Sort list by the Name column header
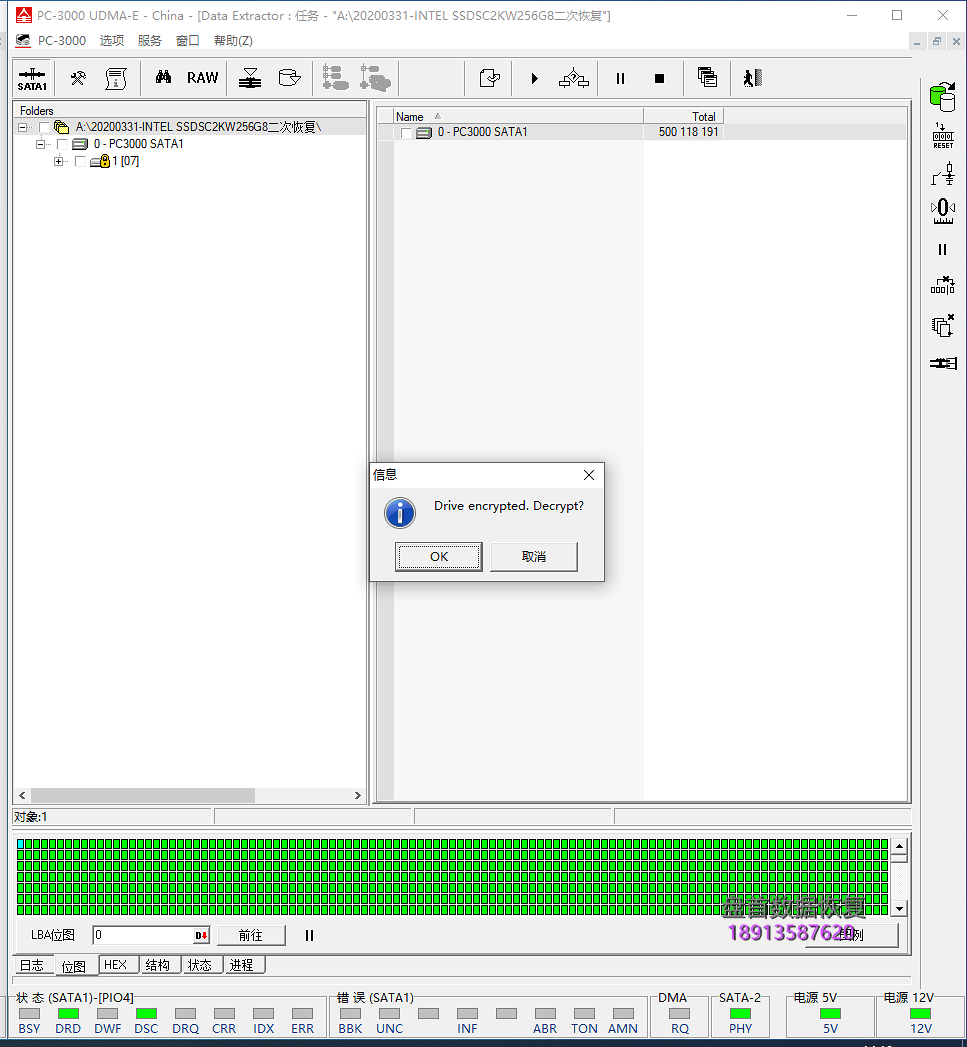The height and width of the screenshot is (1047, 967). pyautogui.click(x=518, y=116)
